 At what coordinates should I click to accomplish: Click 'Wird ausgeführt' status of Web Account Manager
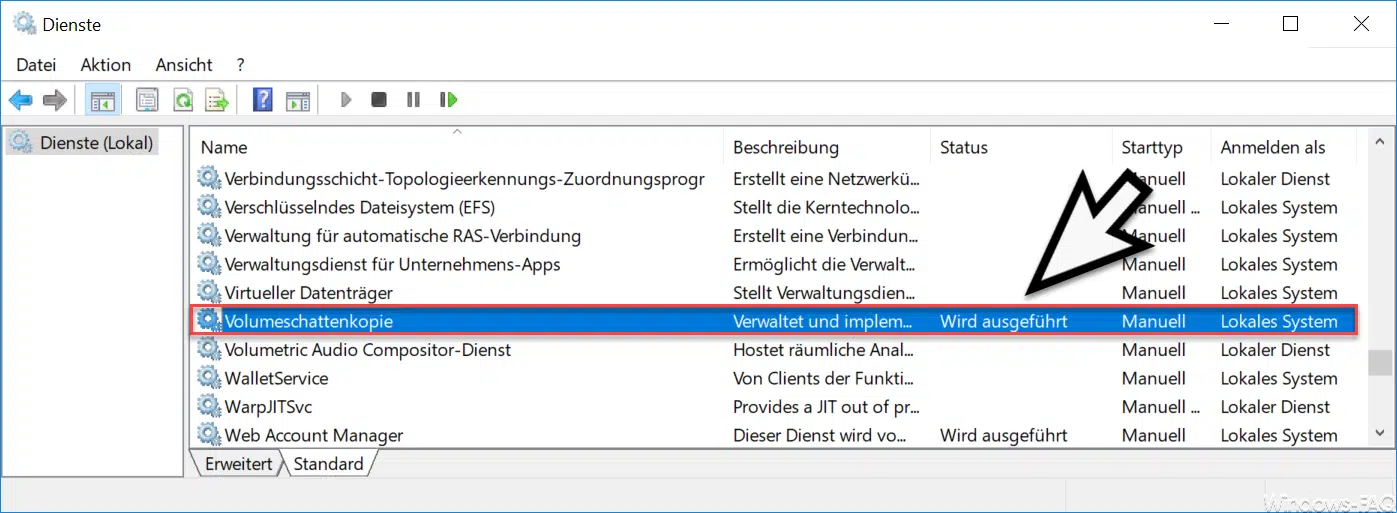pos(1004,435)
